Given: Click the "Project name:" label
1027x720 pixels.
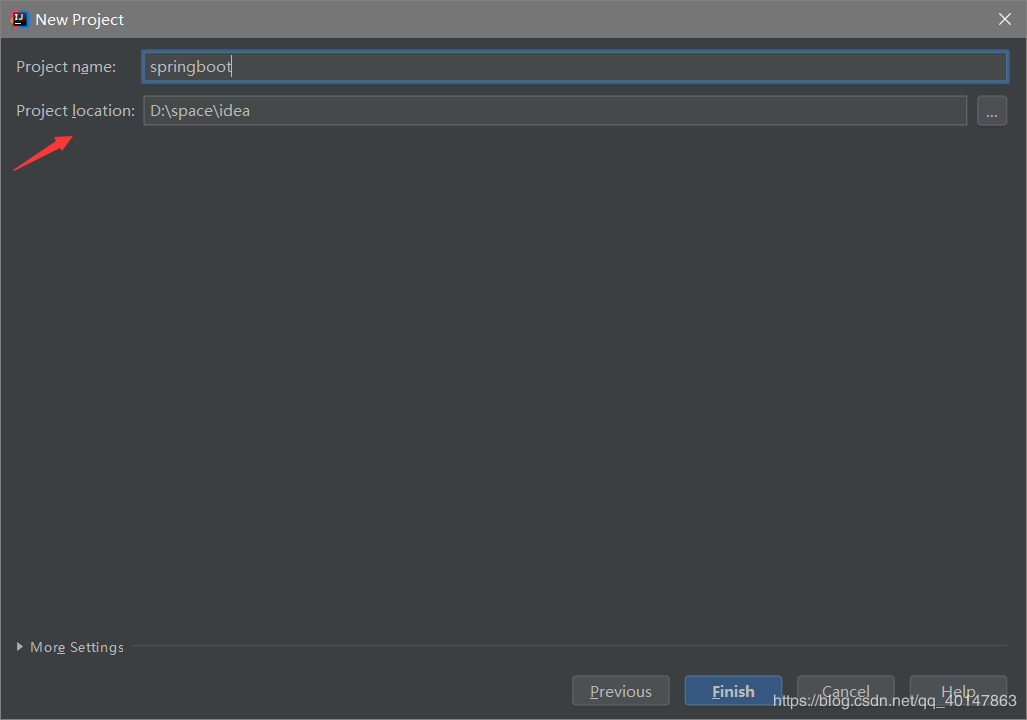Looking at the screenshot, I should (x=66, y=67).
